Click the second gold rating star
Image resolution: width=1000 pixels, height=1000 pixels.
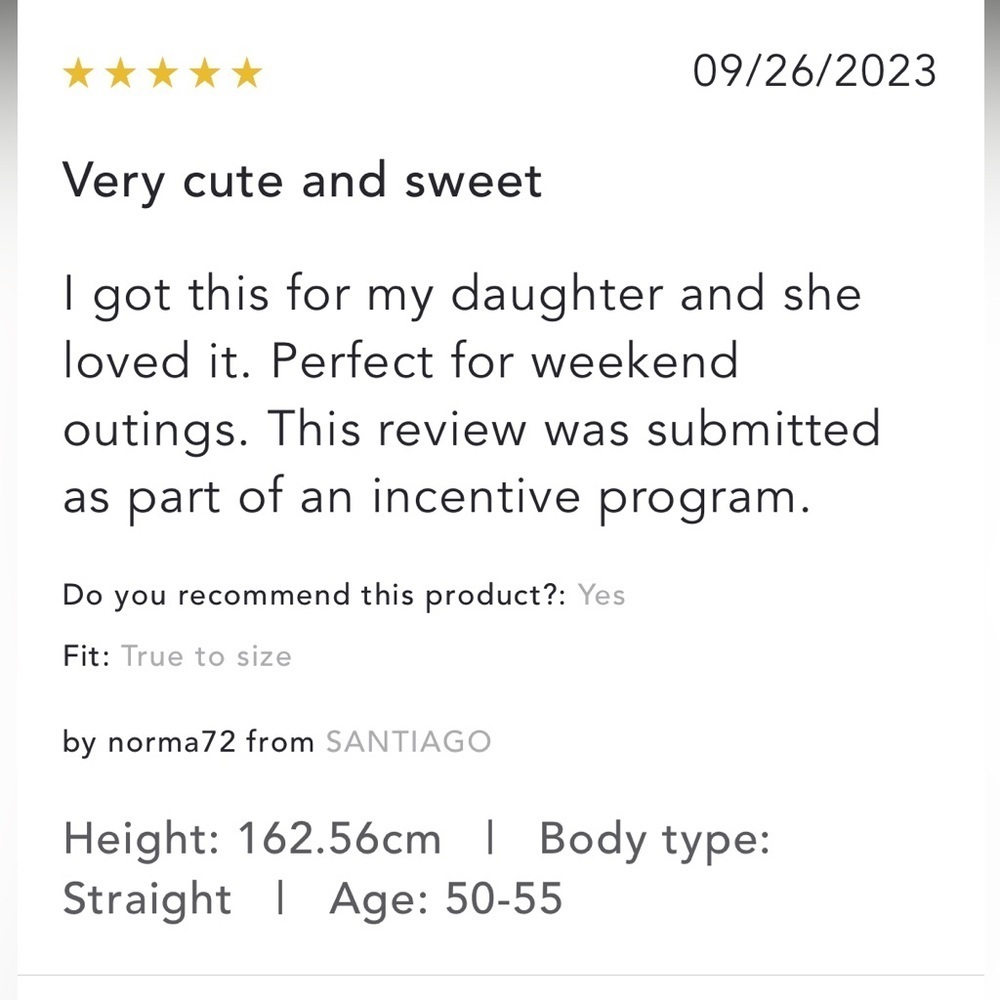click(121, 73)
